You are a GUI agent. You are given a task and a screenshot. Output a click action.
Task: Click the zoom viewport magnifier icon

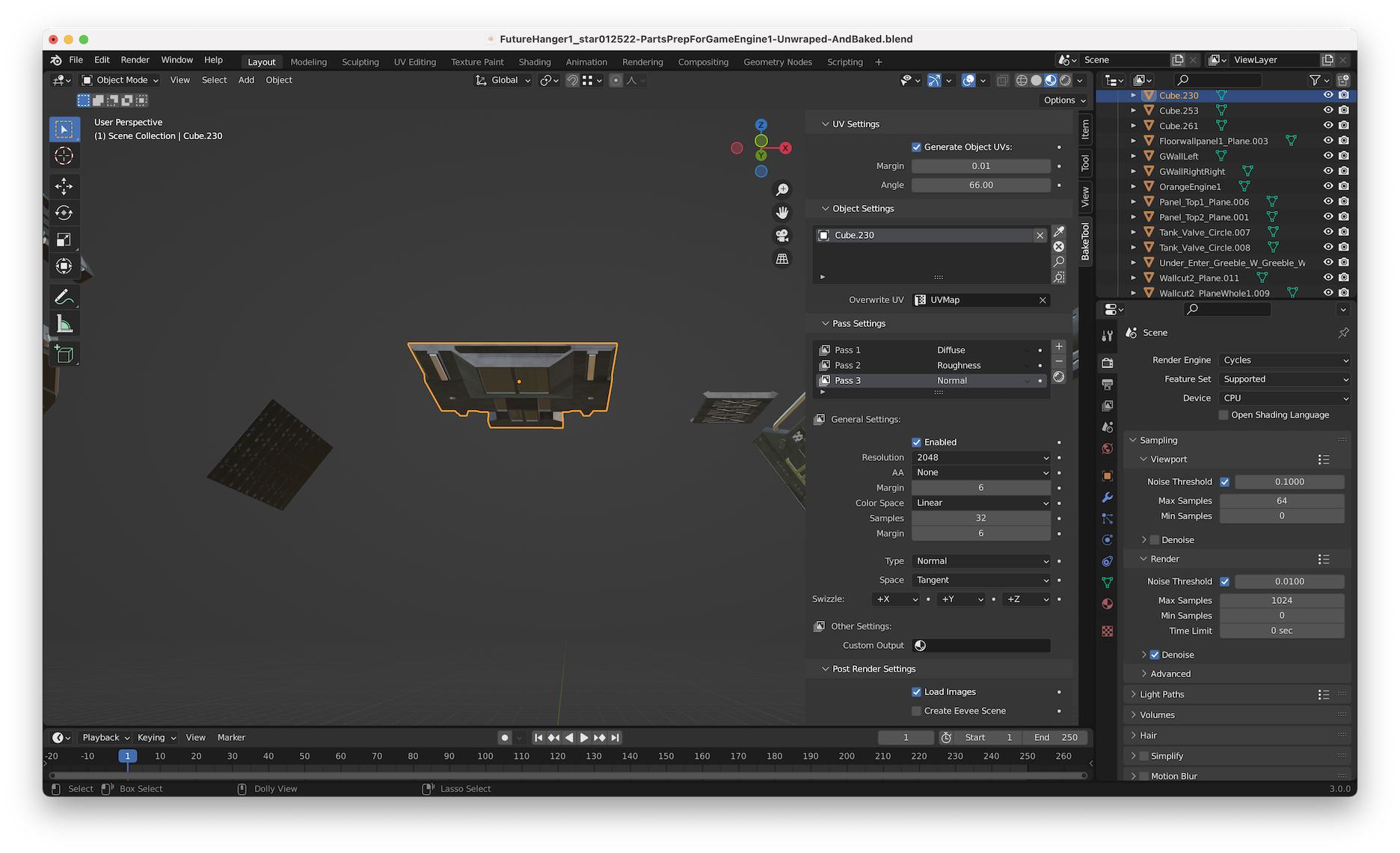(782, 190)
